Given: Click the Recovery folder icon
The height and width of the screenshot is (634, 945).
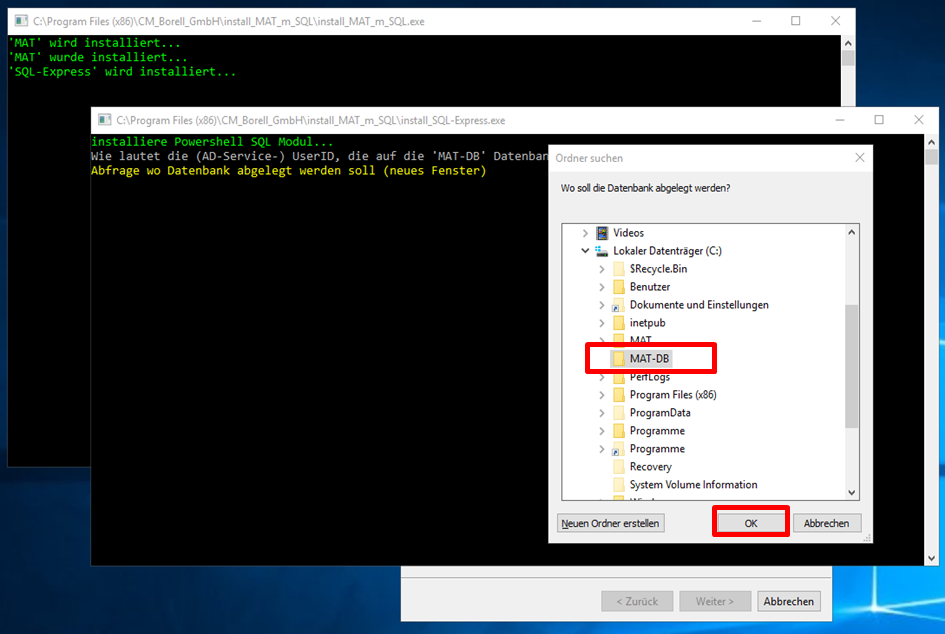Looking at the screenshot, I should pyautogui.click(x=619, y=467).
